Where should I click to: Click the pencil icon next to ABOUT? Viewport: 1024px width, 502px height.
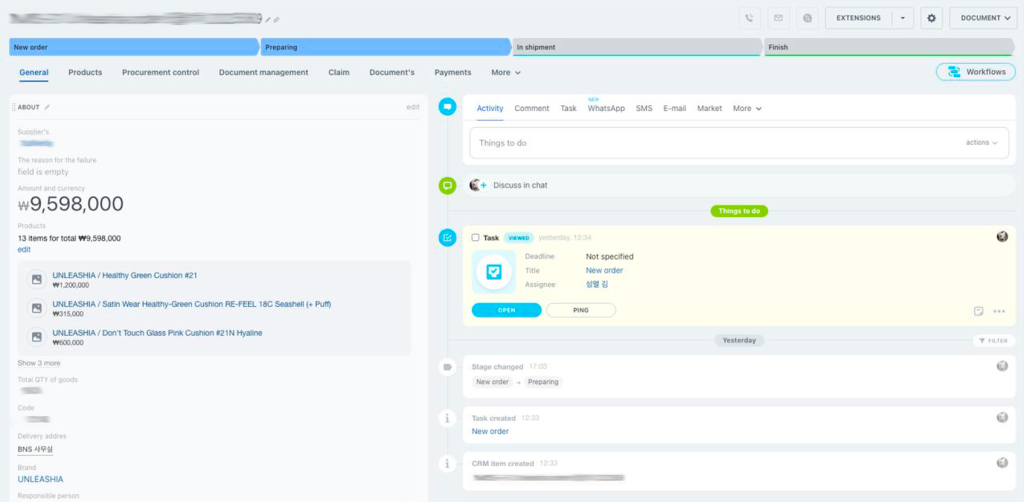47,107
